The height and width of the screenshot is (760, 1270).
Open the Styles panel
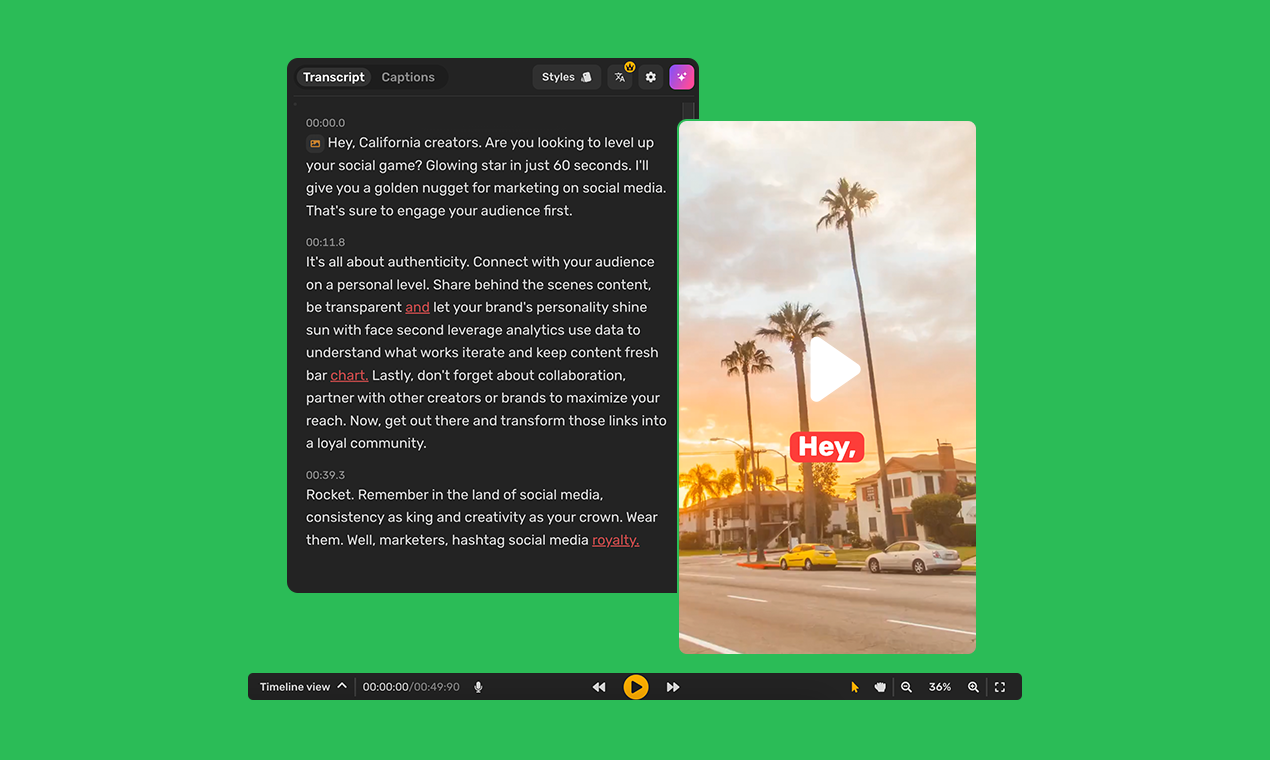[560, 76]
